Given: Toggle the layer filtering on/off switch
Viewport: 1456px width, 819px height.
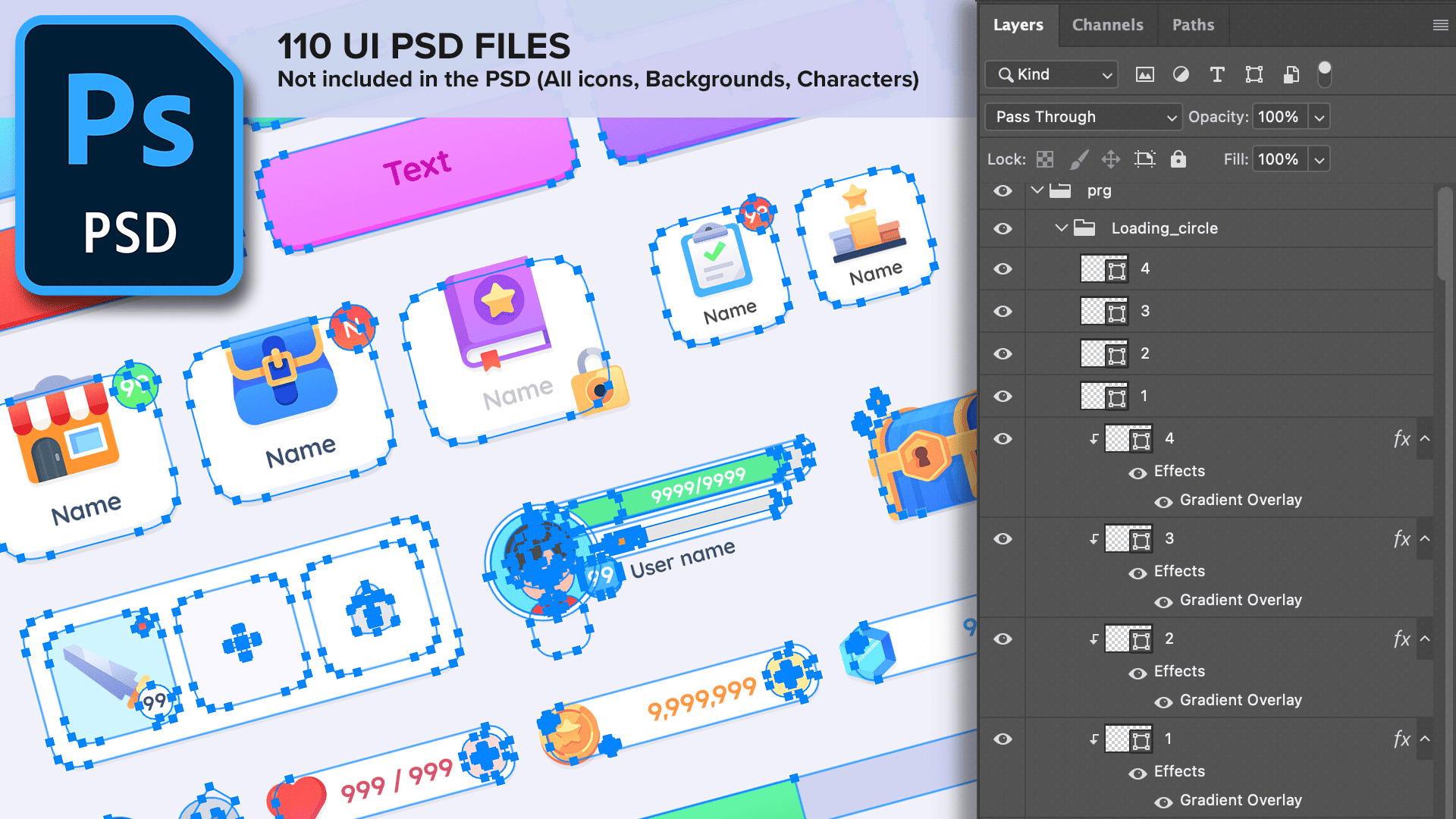Looking at the screenshot, I should [1324, 74].
